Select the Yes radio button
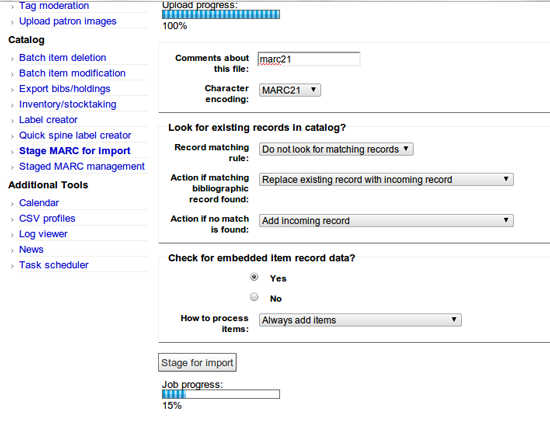 pyautogui.click(x=254, y=277)
